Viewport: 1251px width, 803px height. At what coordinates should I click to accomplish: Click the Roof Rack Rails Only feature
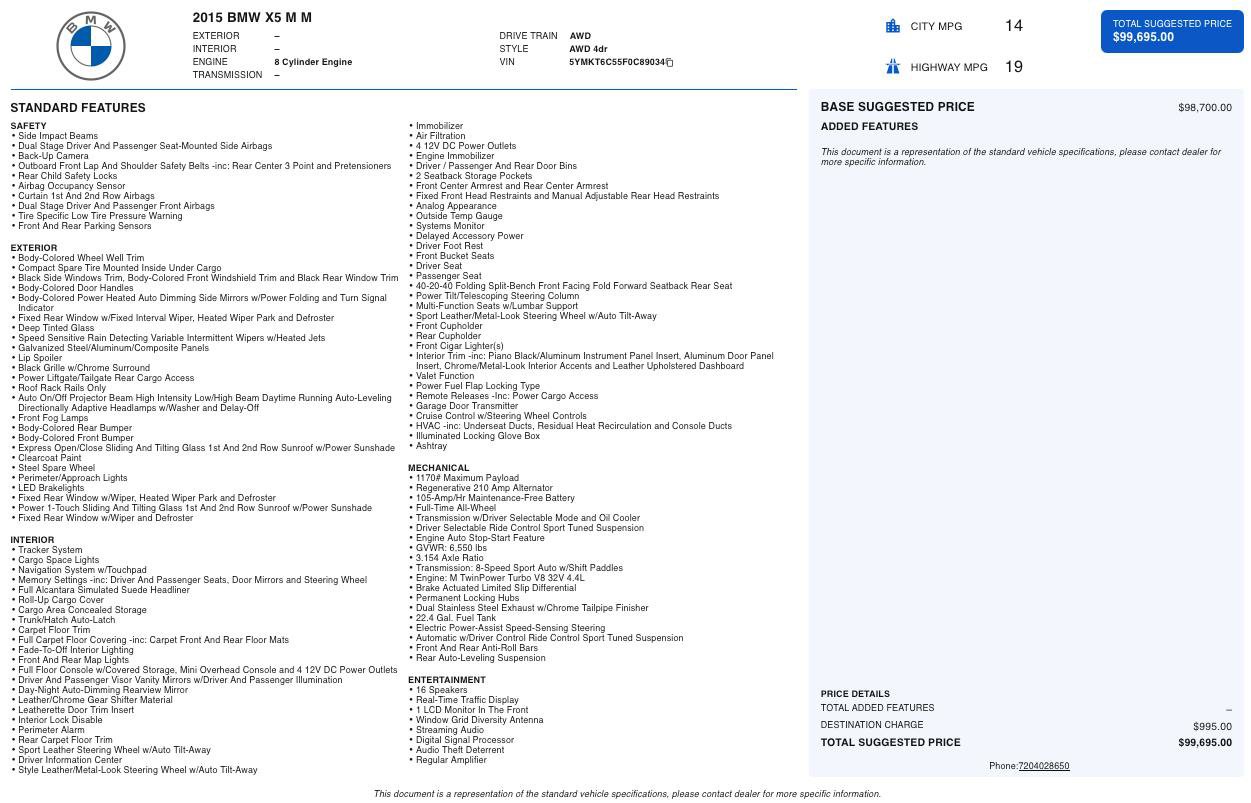[x=62, y=388]
